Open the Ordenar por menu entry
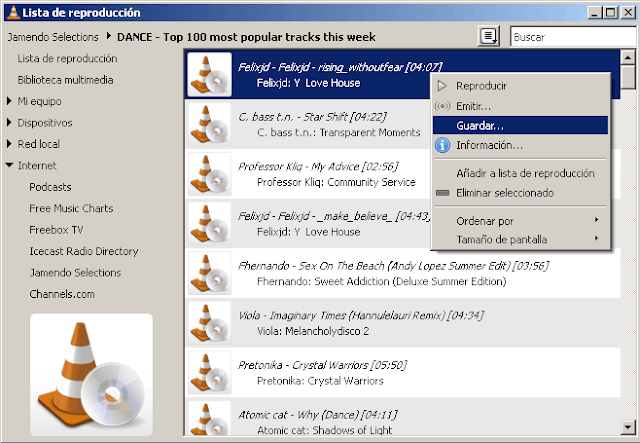The image size is (640, 443). pyautogui.click(x=521, y=221)
